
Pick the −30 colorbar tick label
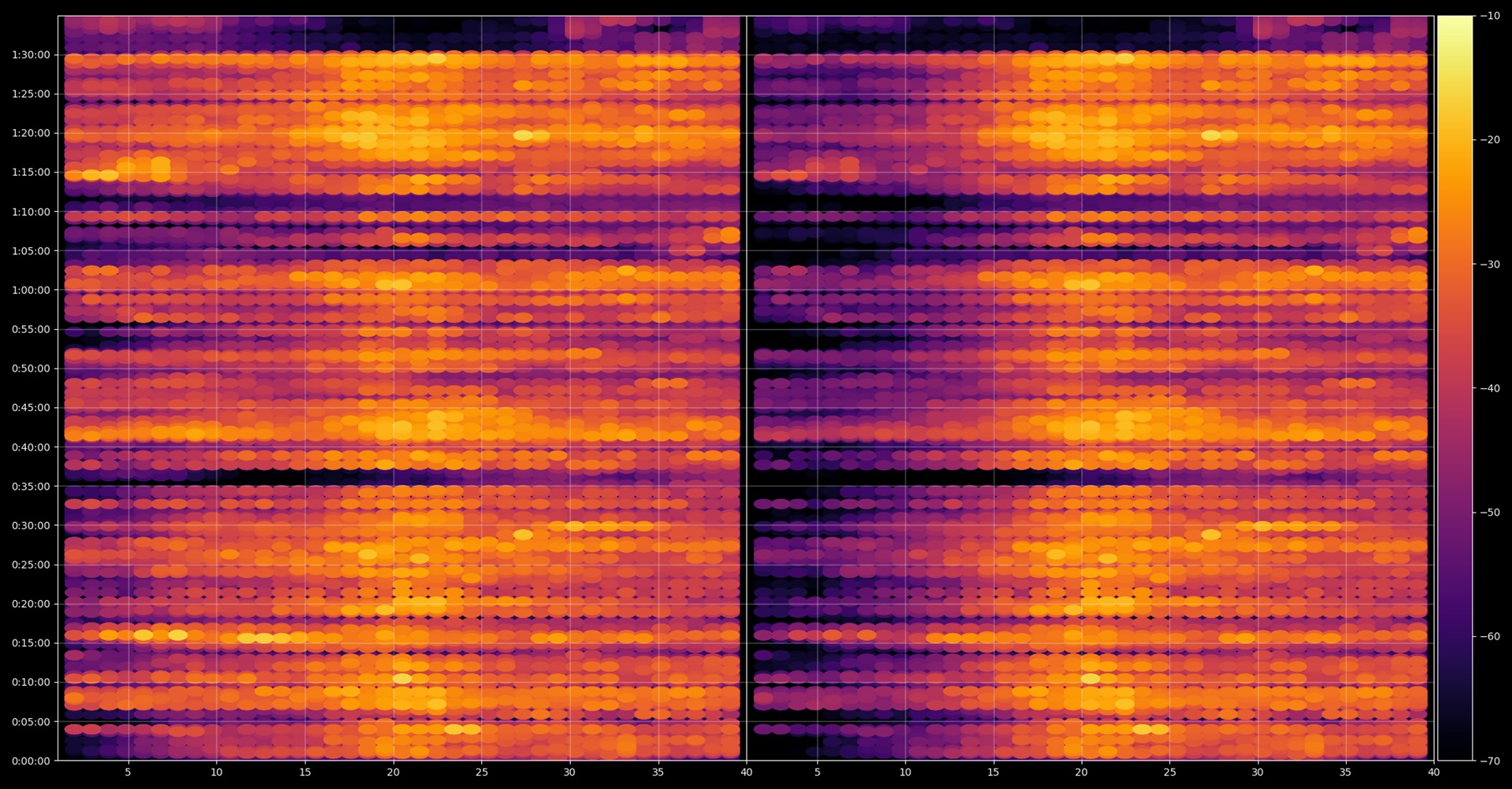tap(1490, 265)
